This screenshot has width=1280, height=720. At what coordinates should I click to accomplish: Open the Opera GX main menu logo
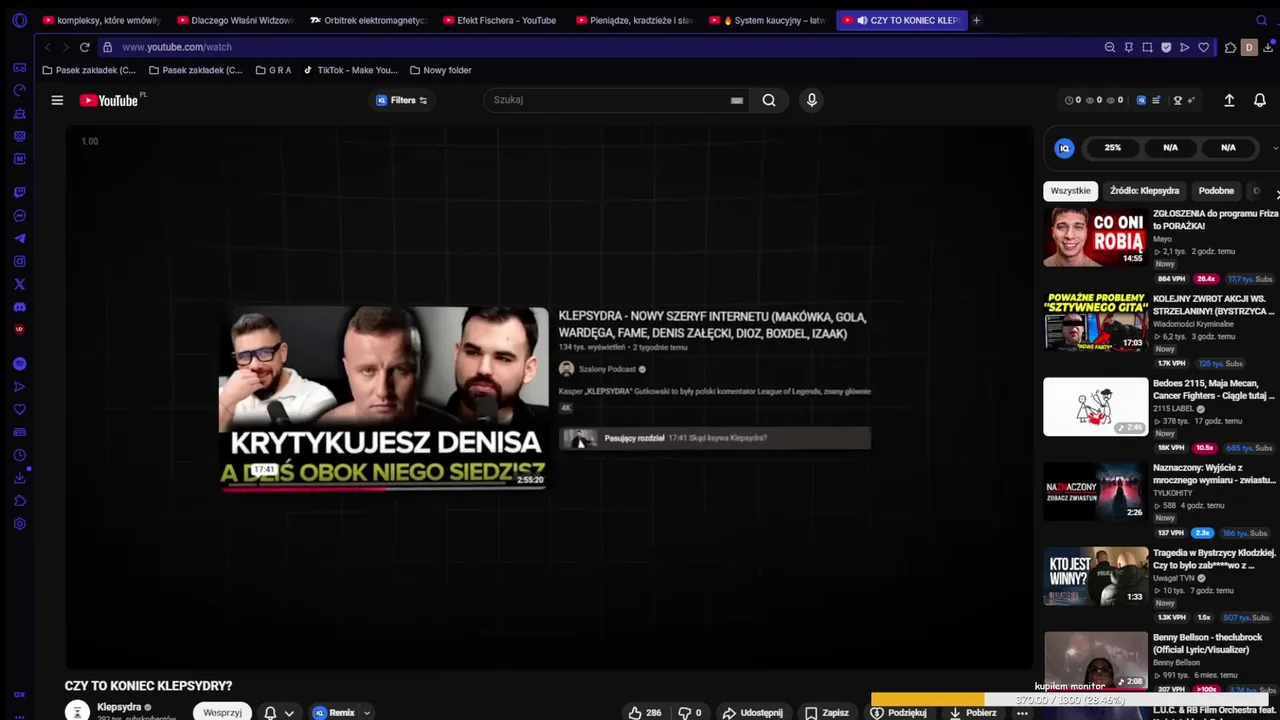pyautogui.click(x=19, y=20)
